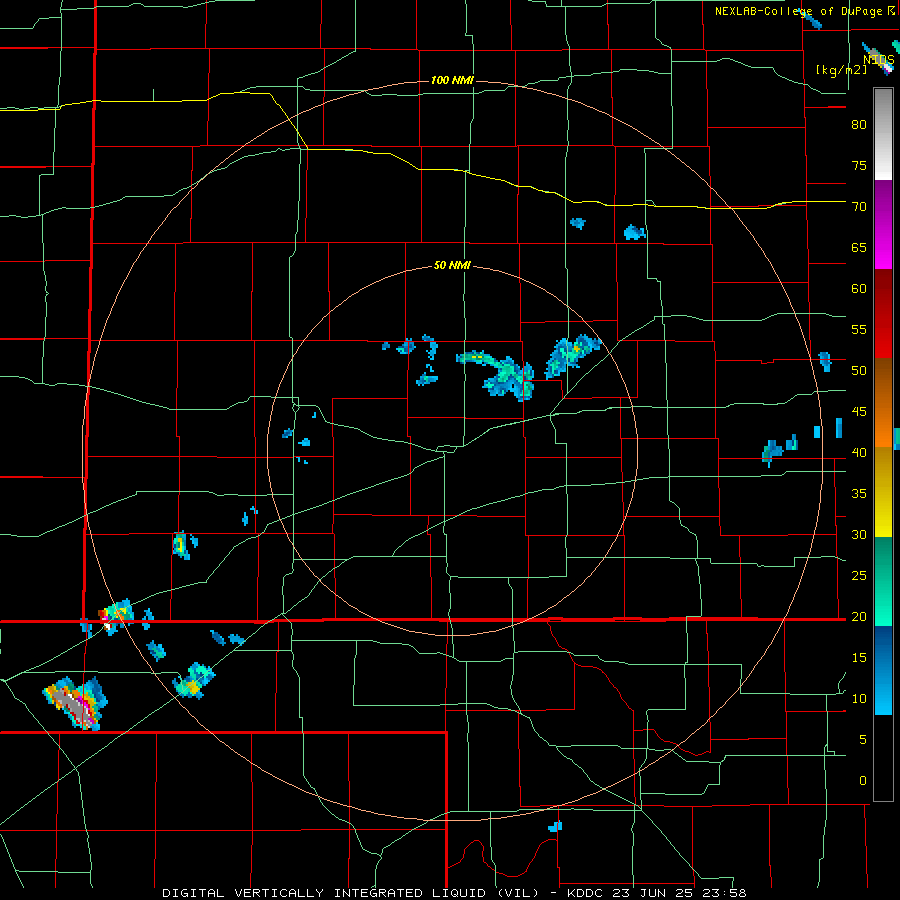The image size is (900, 900).
Task: Click the 75 value on color scale
Action: point(859,165)
